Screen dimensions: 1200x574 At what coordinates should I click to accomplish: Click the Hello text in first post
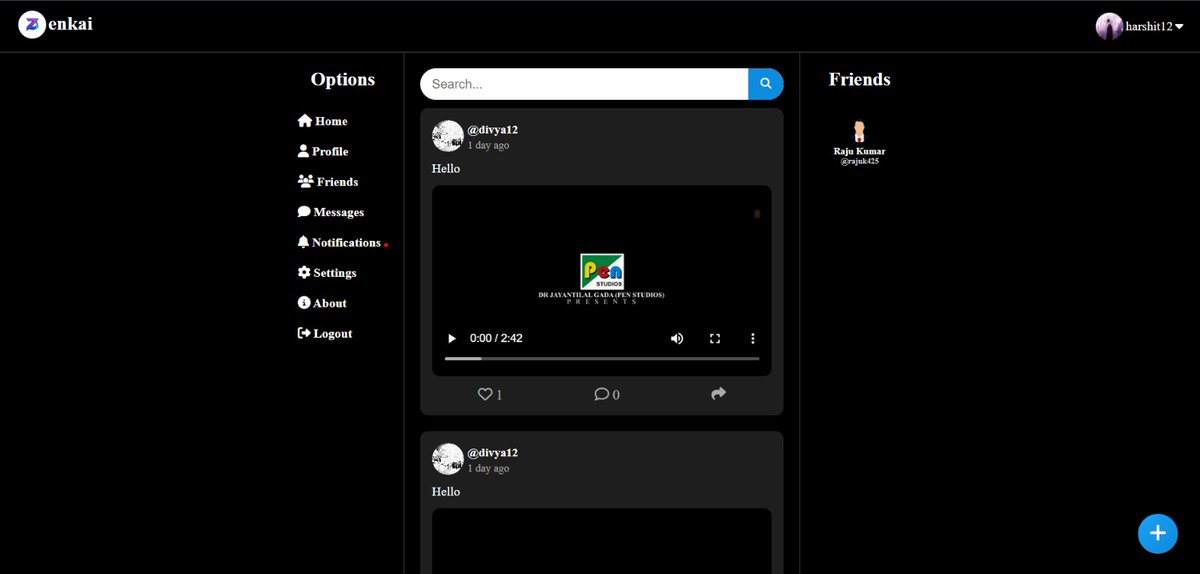tap(446, 168)
